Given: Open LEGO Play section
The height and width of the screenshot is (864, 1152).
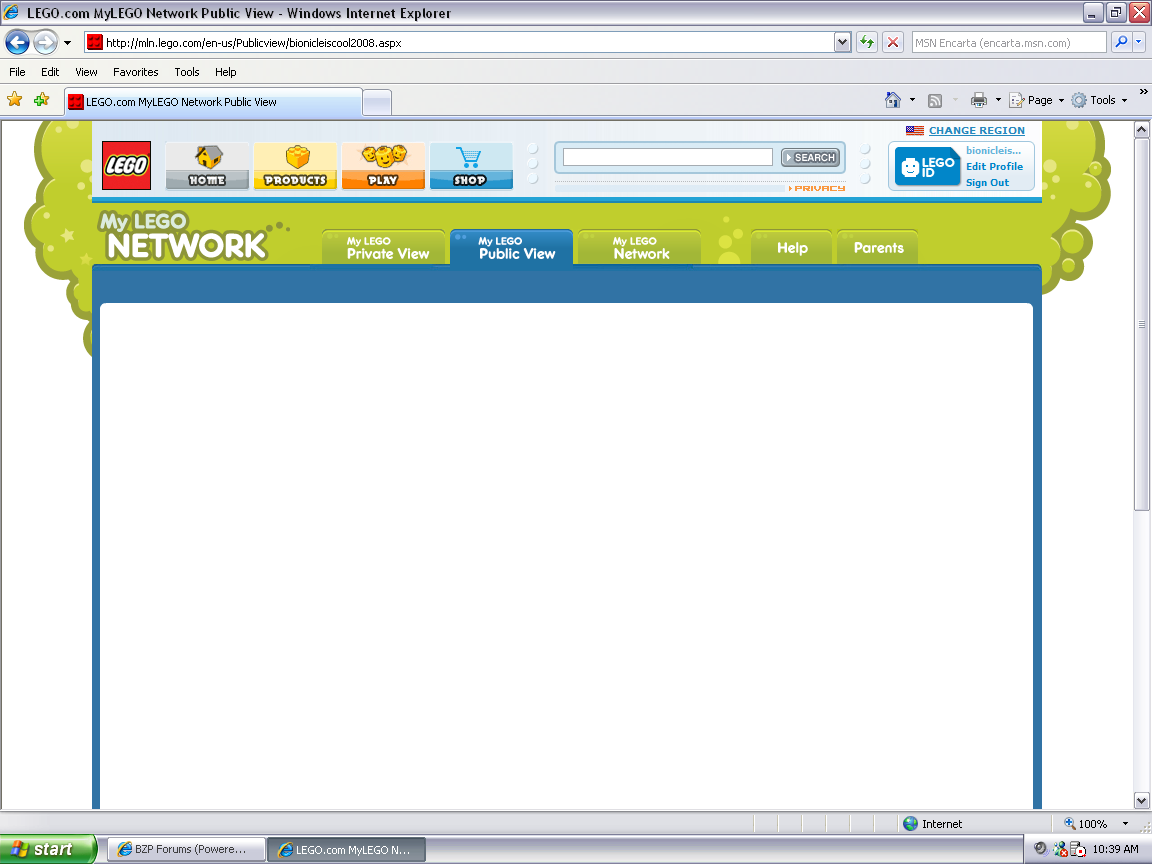Looking at the screenshot, I should (383, 166).
